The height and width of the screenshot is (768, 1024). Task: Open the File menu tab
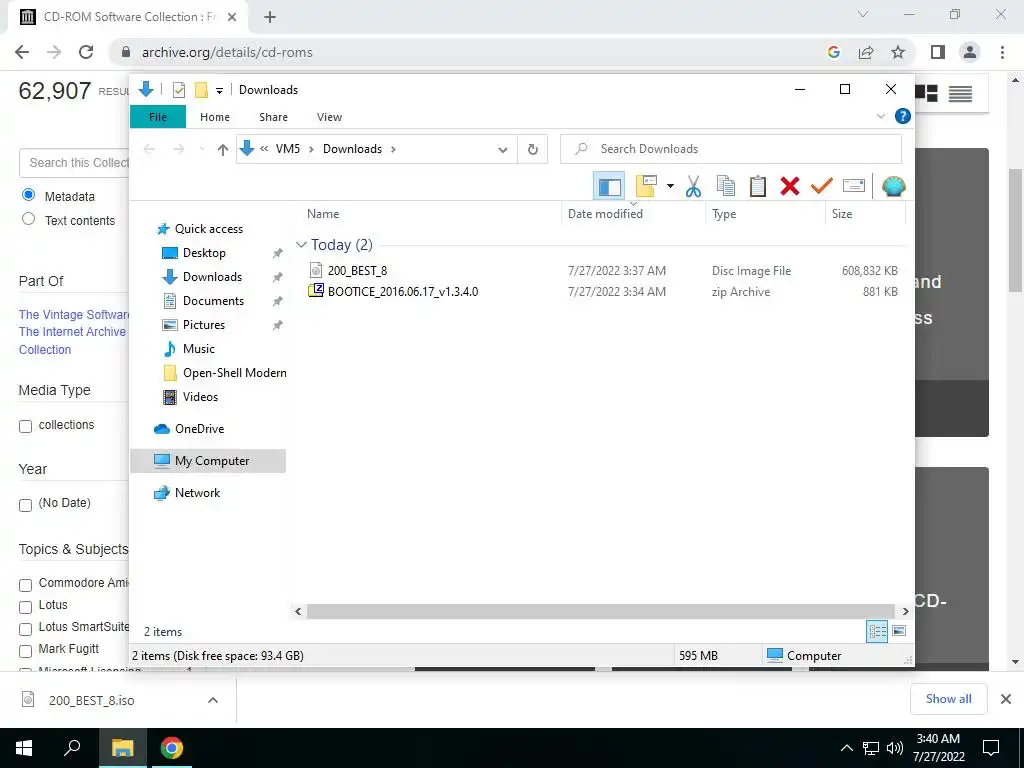click(x=158, y=117)
